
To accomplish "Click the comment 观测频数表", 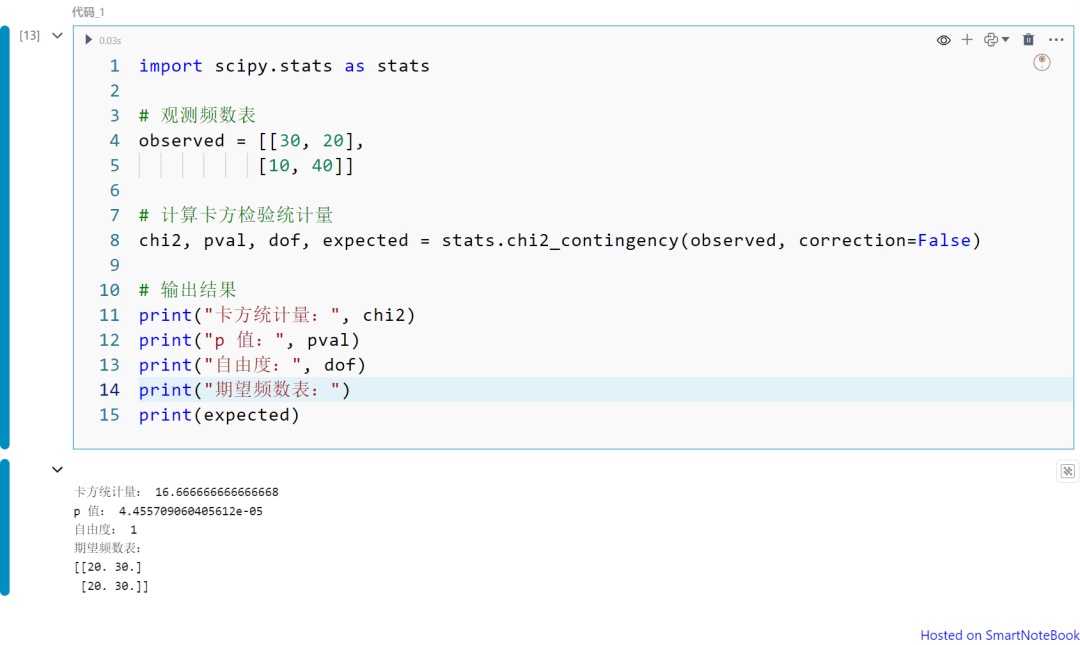I will tap(197, 115).
